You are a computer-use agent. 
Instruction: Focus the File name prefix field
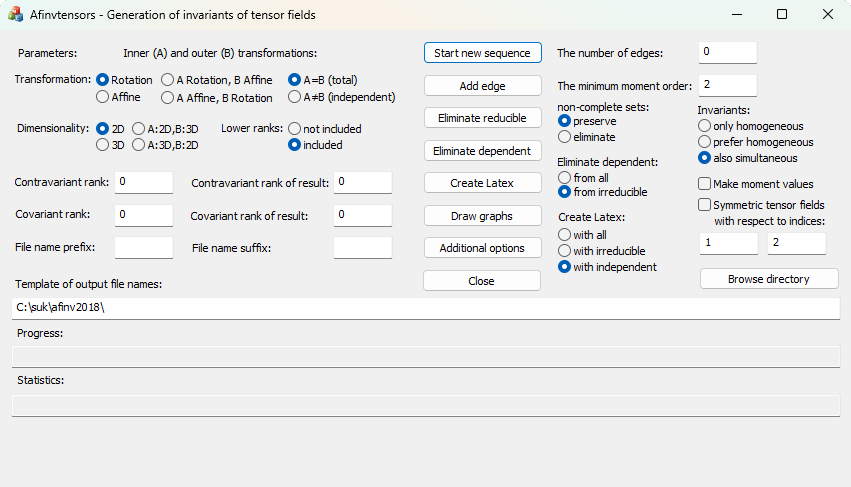click(143, 248)
